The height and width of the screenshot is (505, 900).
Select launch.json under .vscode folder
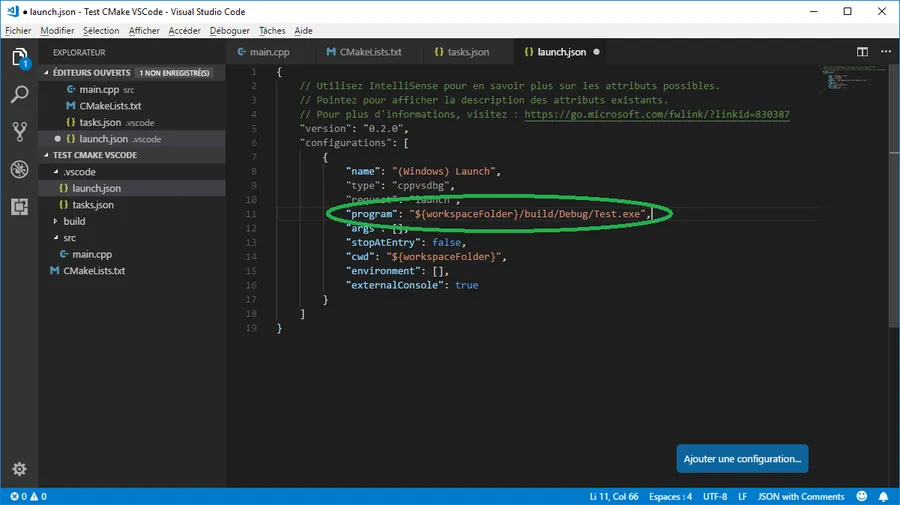click(132, 188)
